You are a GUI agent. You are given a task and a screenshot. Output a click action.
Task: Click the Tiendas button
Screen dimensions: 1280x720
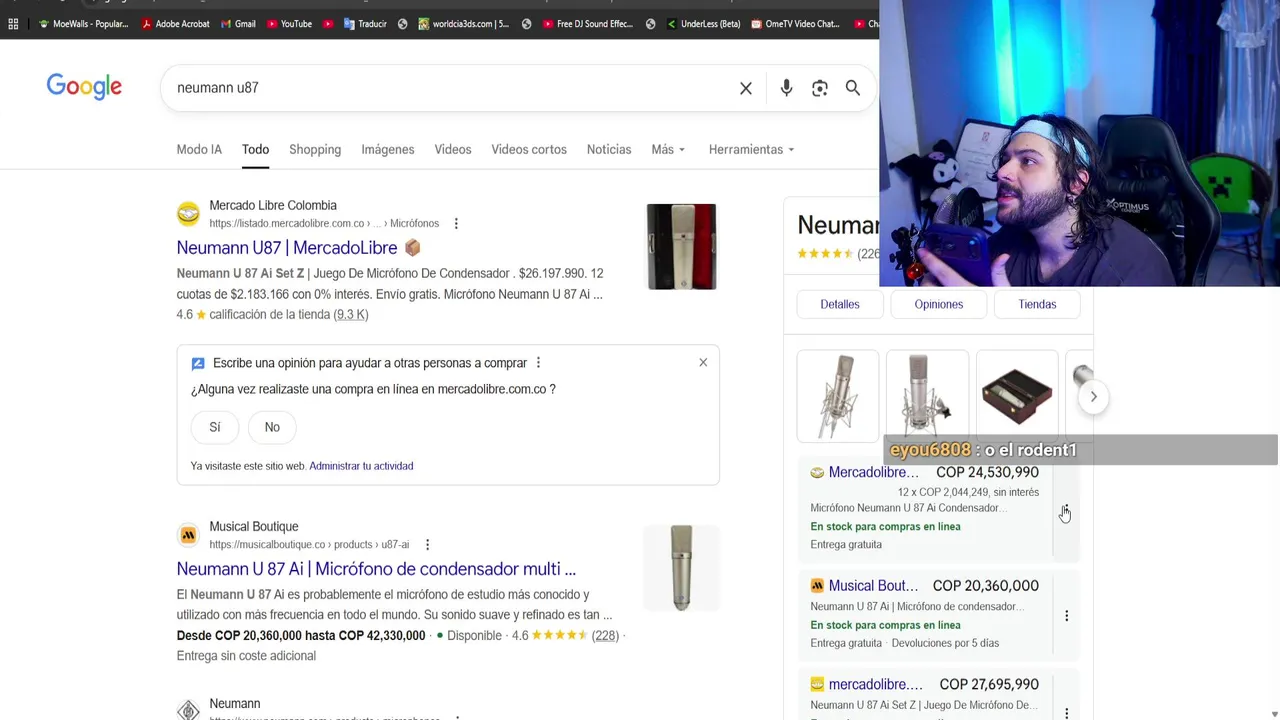pos(1037,304)
